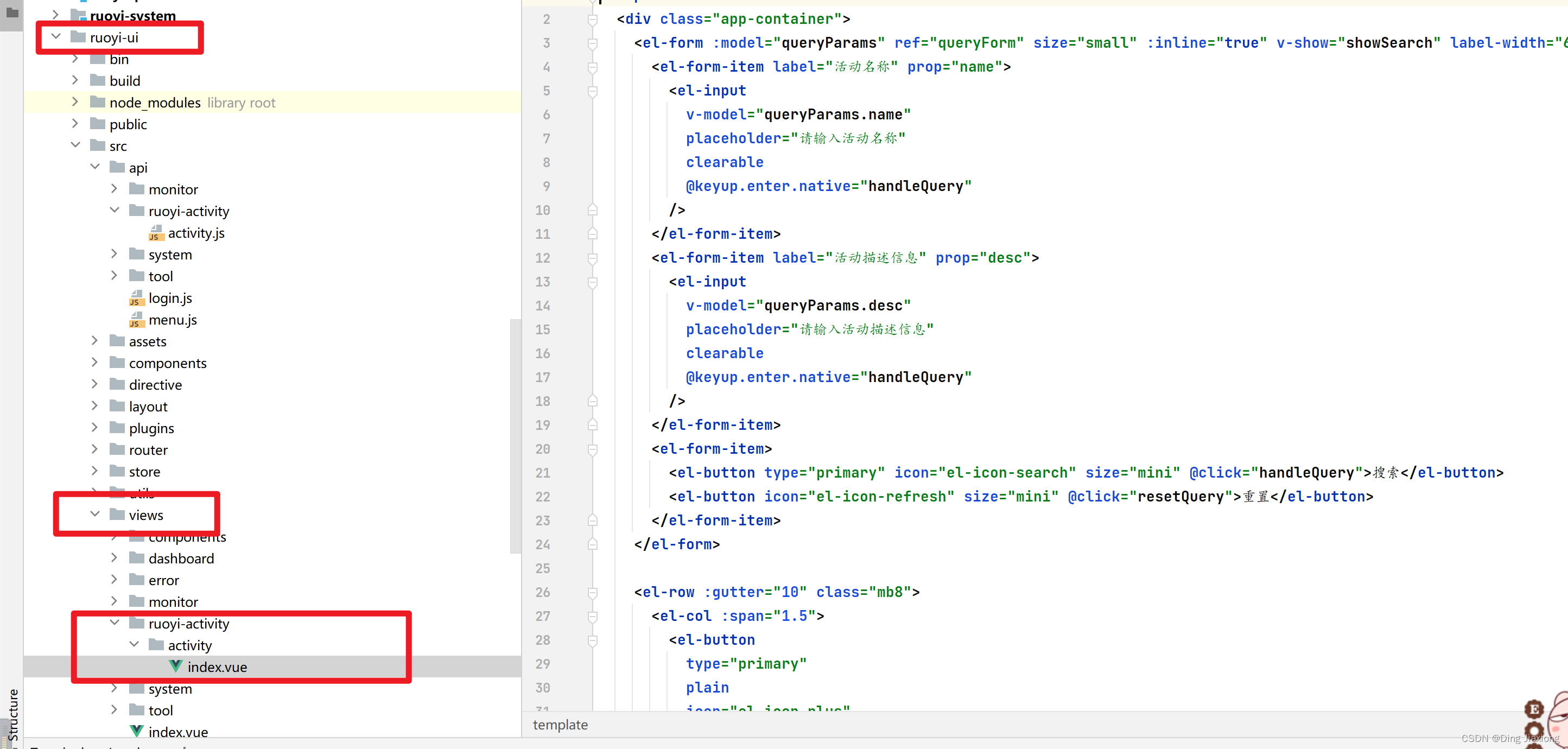Click the Project folder icon in the left sidebar

[x=11, y=12]
